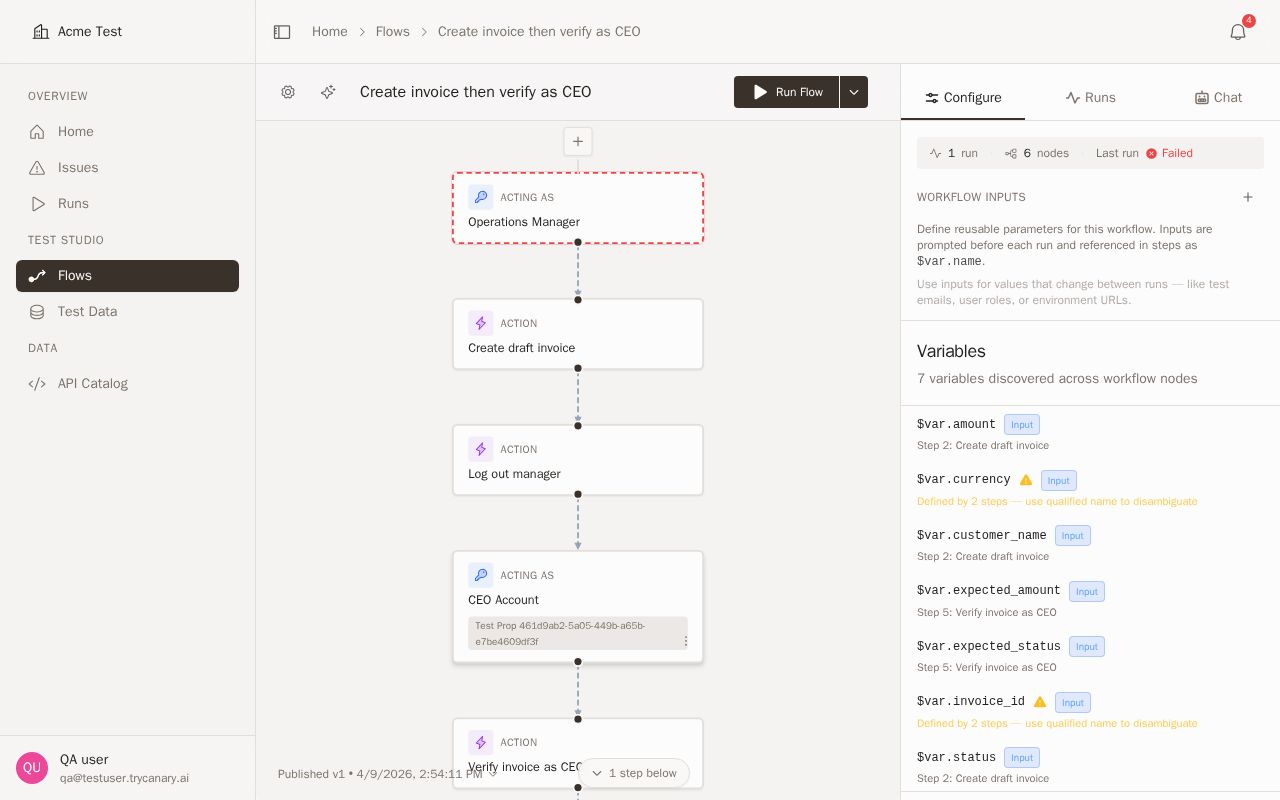1280x800 pixels.
Task: Click the 6 nodes count
Action: 1037,153
